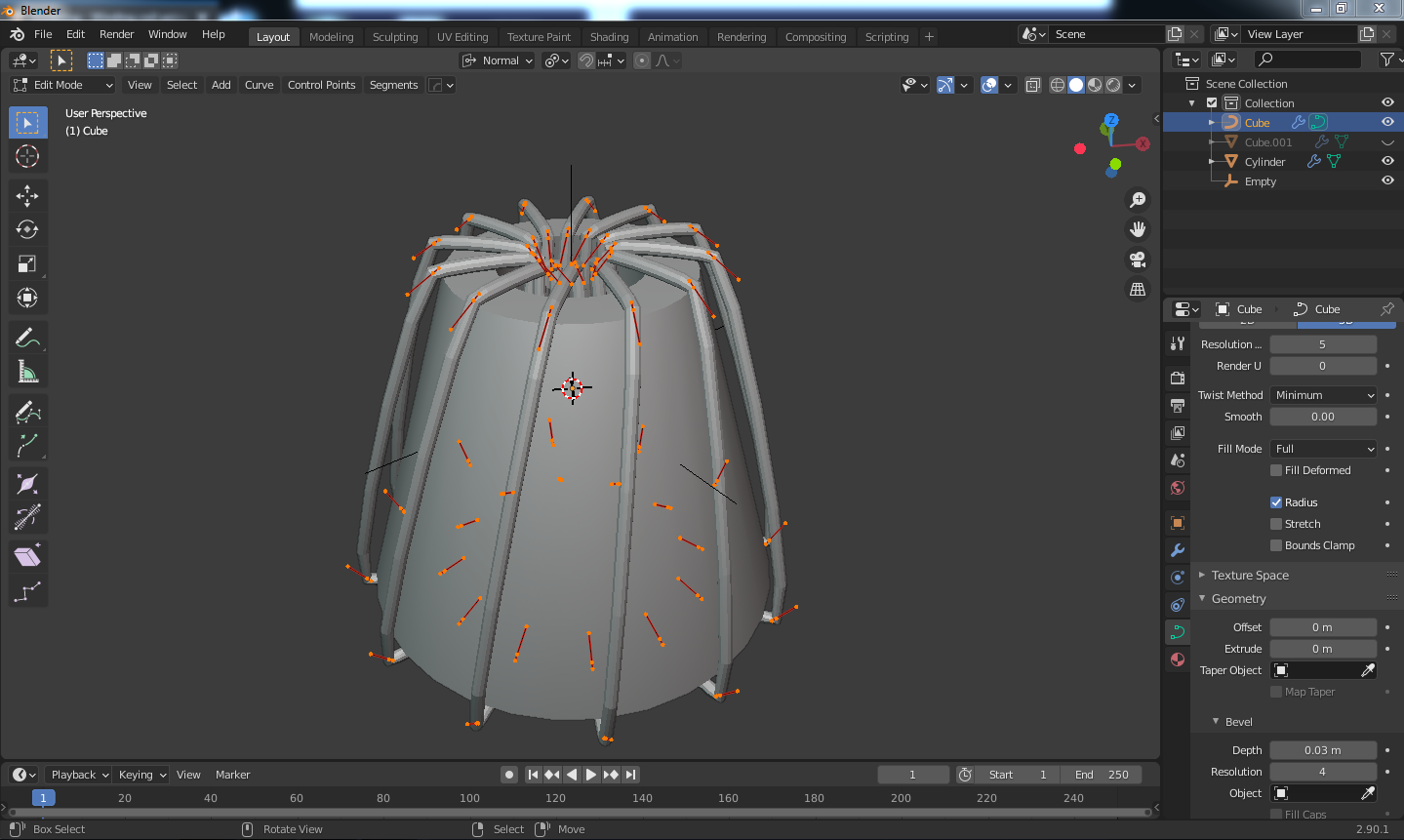This screenshot has width=1404, height=840.
Task: Open the File menu
Action: (43, 34)
